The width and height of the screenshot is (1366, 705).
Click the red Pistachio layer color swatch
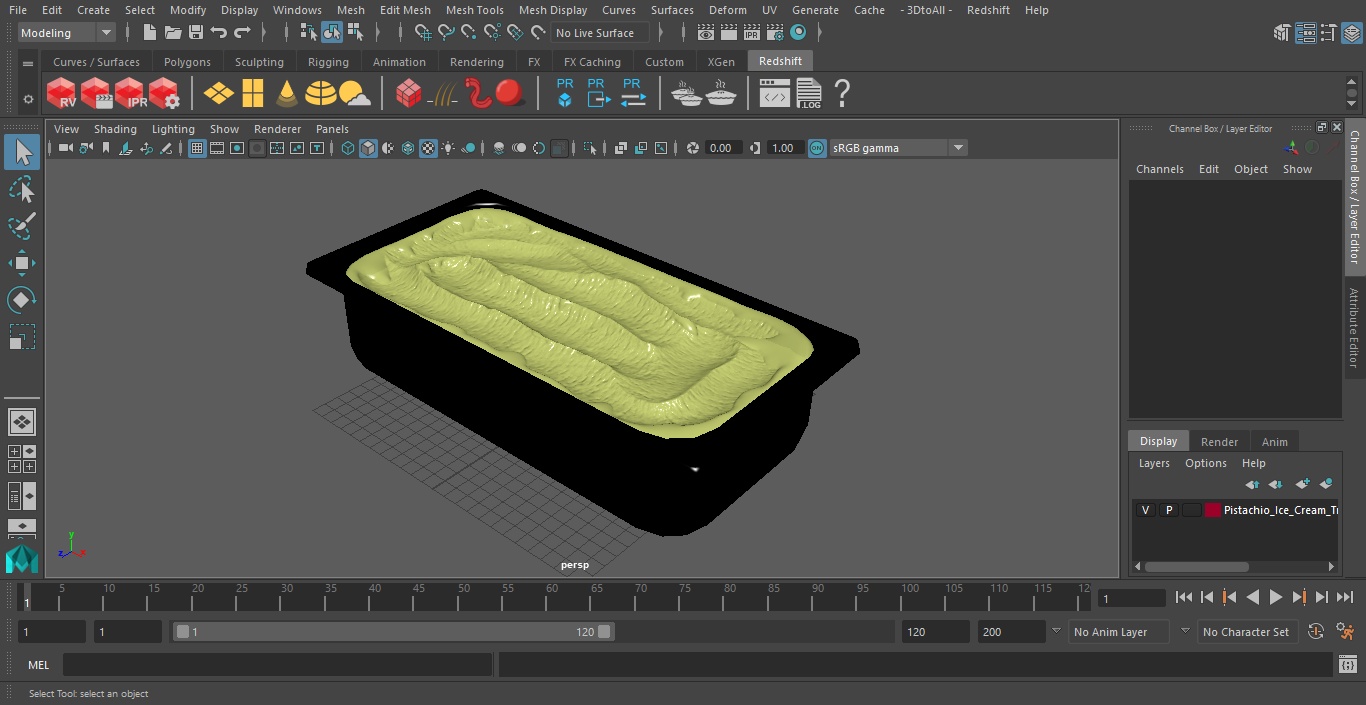1213,510
